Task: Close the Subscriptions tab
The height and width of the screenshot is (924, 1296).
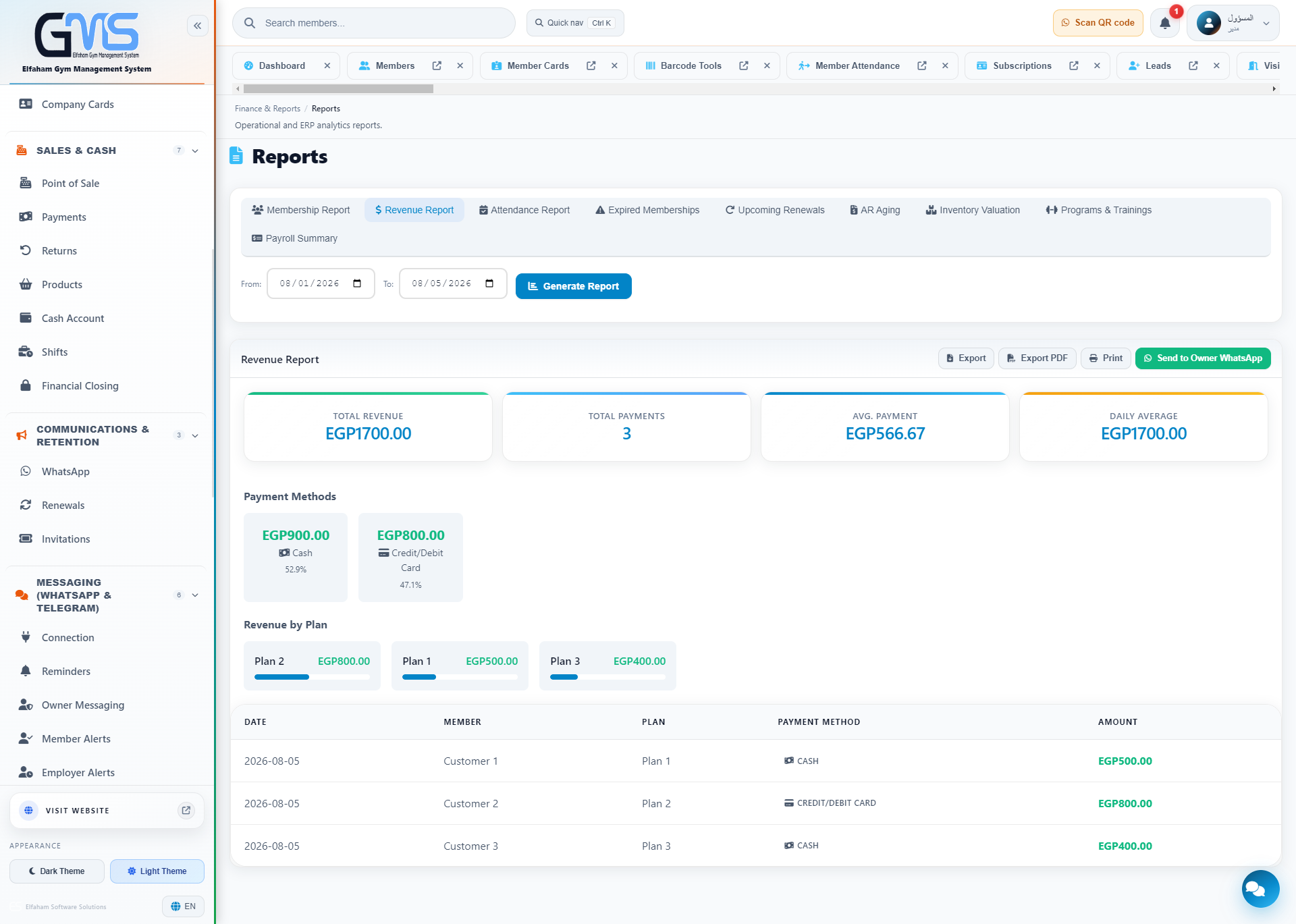Action: 1097,65
